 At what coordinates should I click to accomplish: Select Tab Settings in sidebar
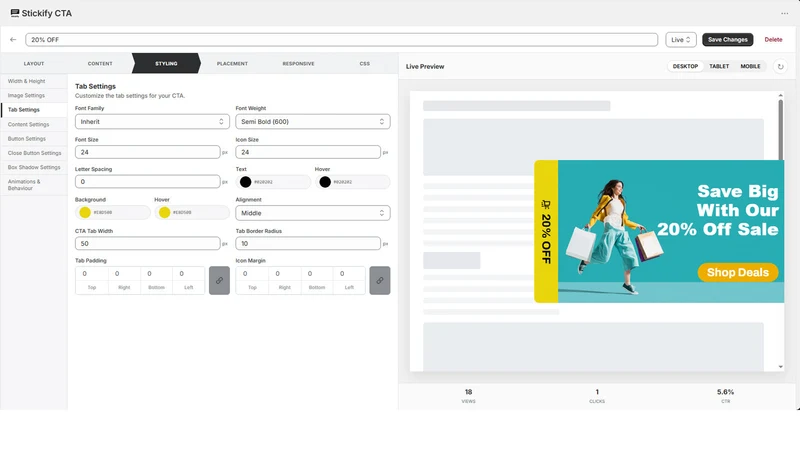pyautogui.click(x=34, y=110)
